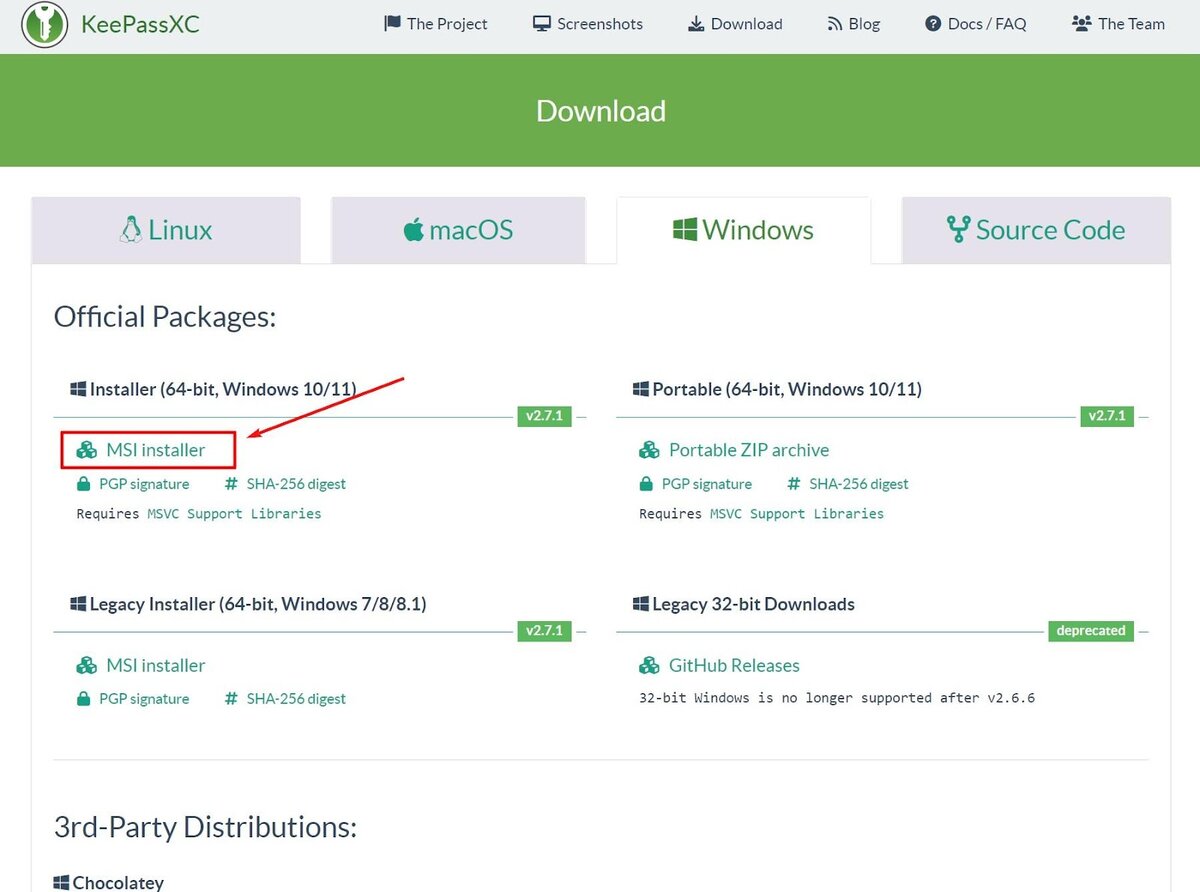Click v2.7.1 badge of Windows 10/11 Installer
The image size is (1200, 892).
544,416
